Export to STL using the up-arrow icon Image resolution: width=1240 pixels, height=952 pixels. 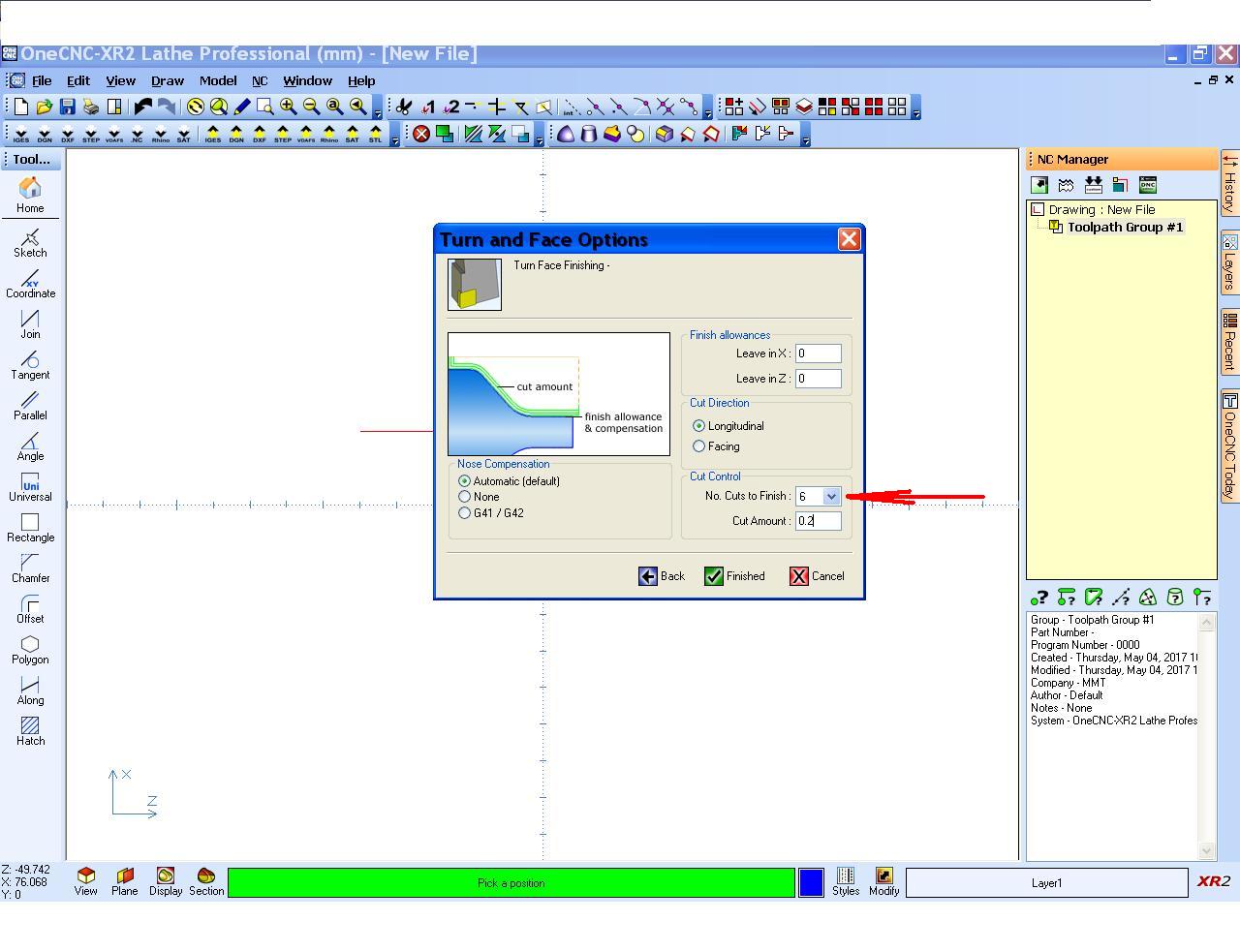(375, 135)
